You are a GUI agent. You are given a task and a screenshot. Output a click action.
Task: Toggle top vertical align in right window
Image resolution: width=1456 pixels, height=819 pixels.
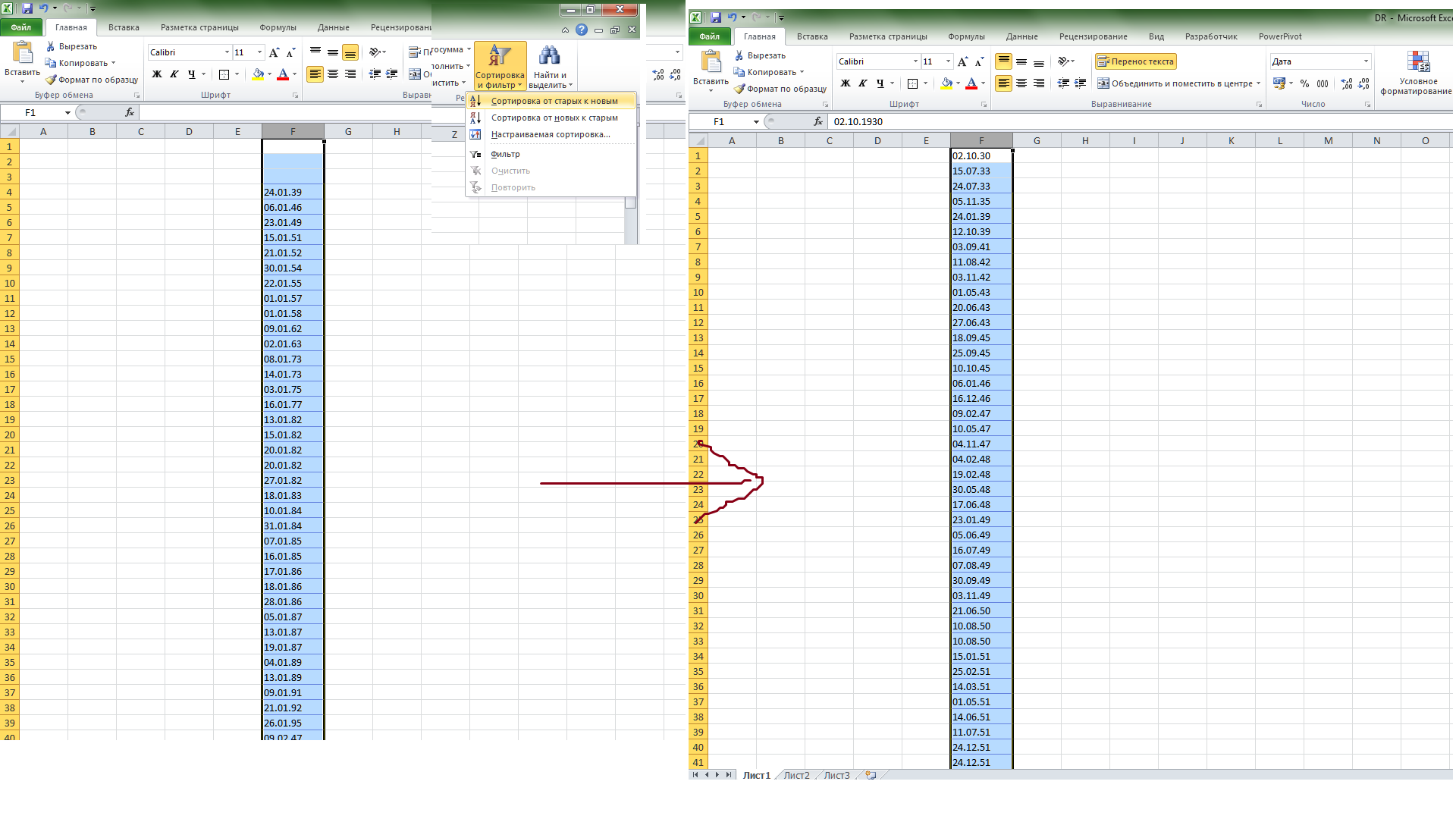click(1003, 61)
